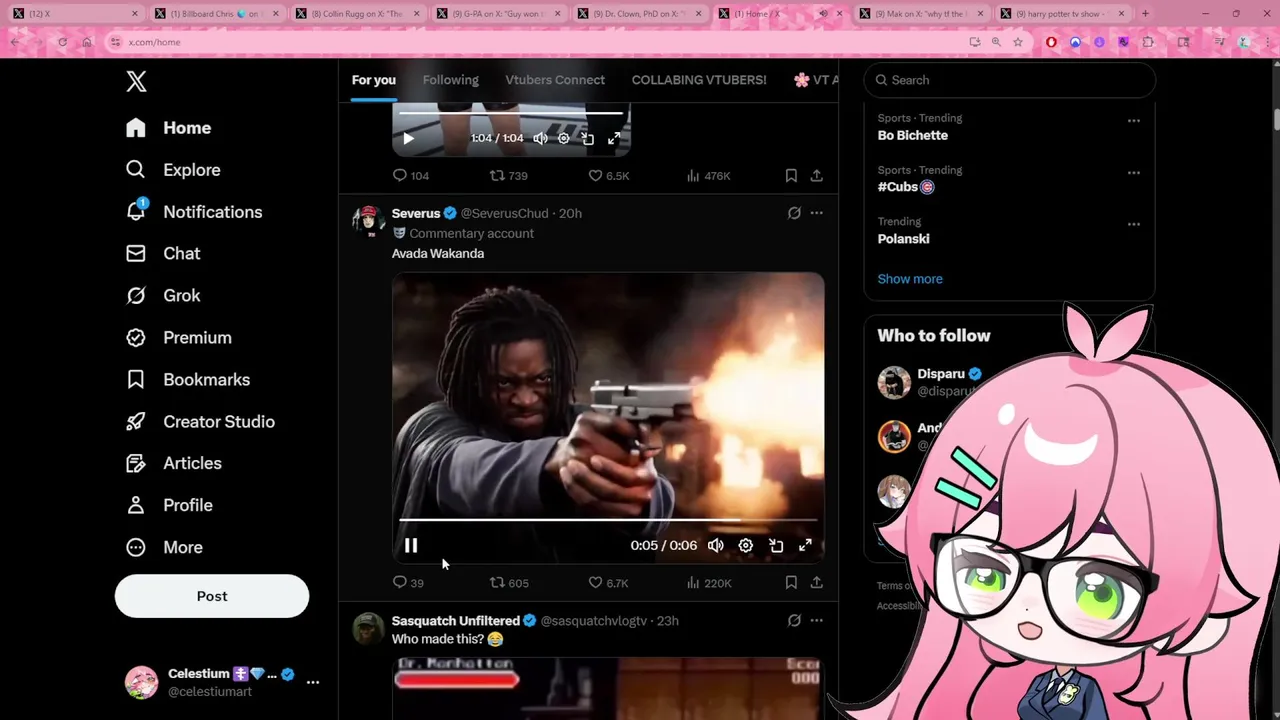Select the COLLABING VTUBERS! tab
This screenshot has height=720, width=1280.
coord(699,80)
